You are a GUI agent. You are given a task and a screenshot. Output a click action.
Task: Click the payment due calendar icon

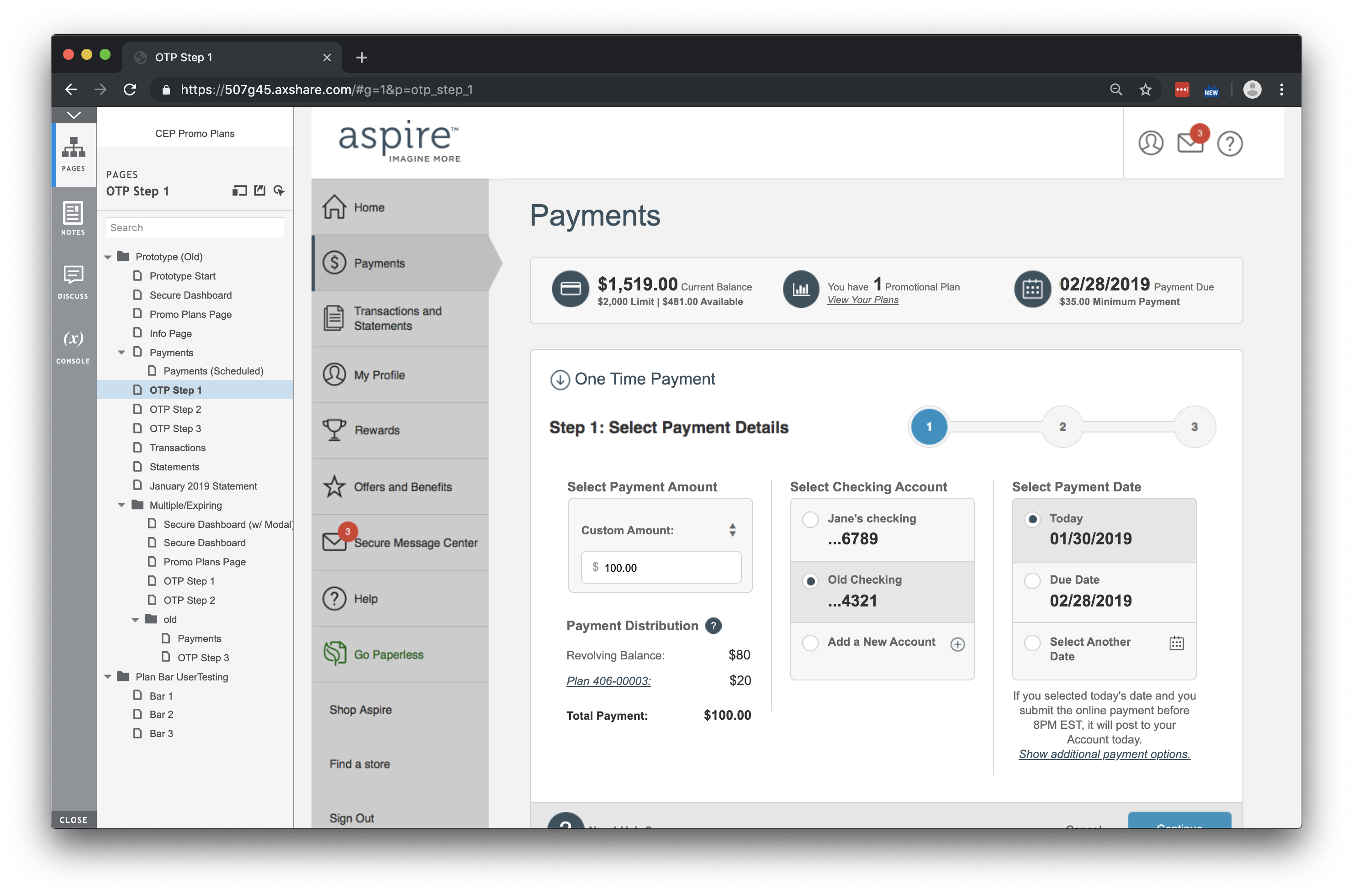pos(1032,289)
